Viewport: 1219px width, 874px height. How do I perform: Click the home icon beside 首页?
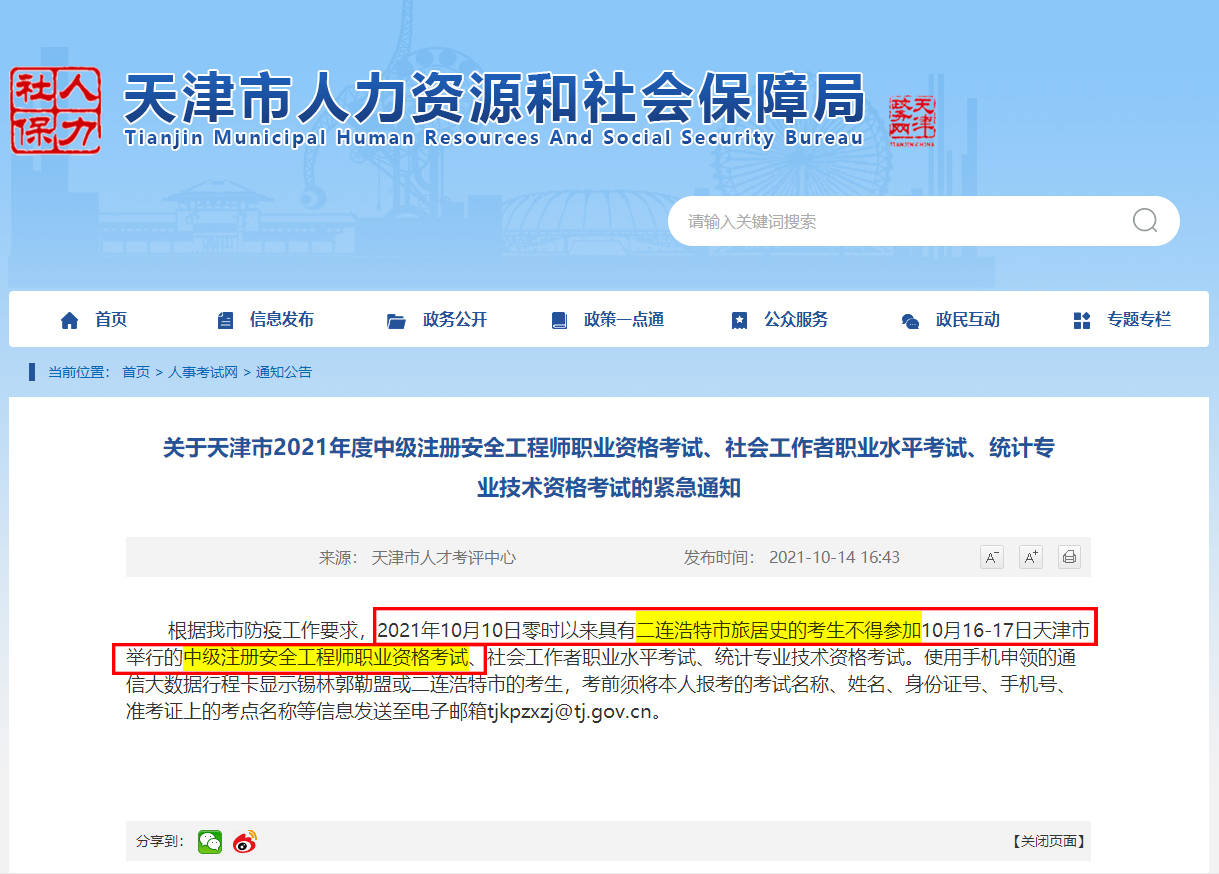pyautogui.click(x=69, y=321)
